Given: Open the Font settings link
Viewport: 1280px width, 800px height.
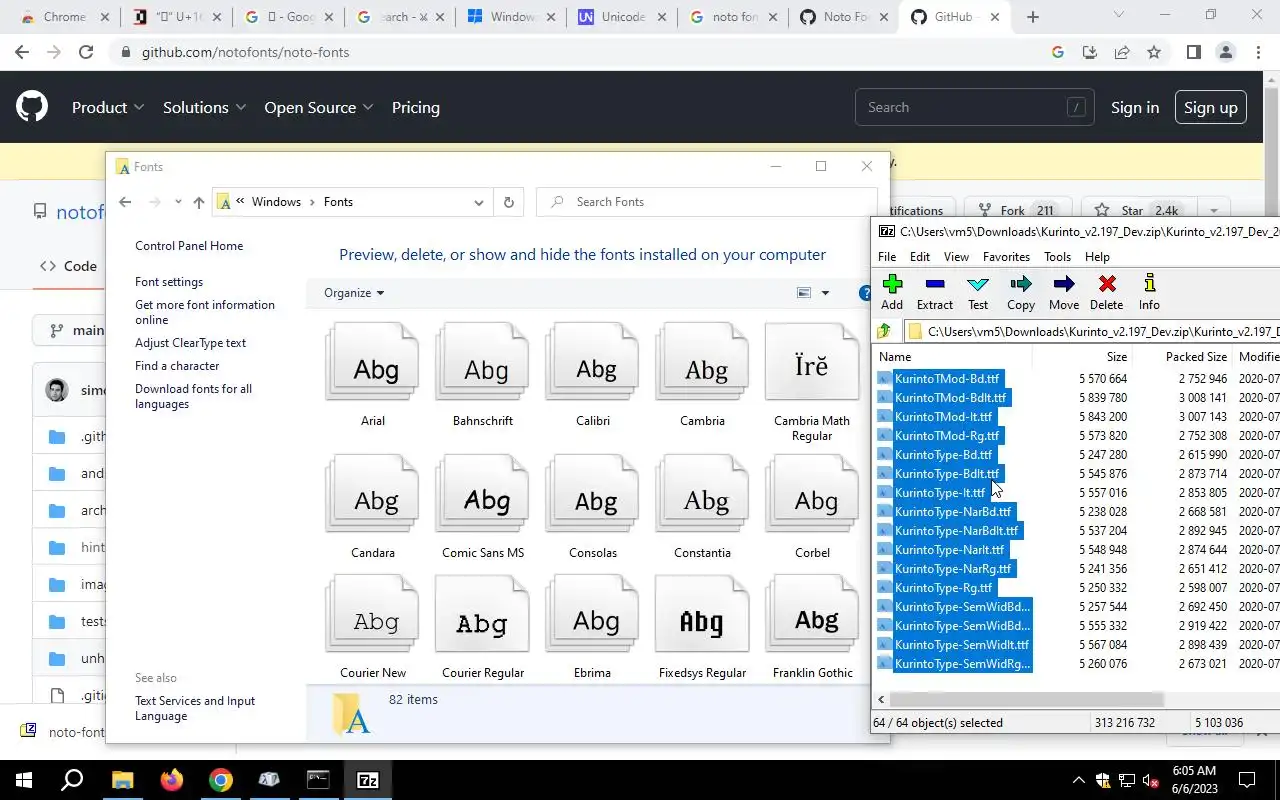Looking at the screenshot, I should (169, 282).
